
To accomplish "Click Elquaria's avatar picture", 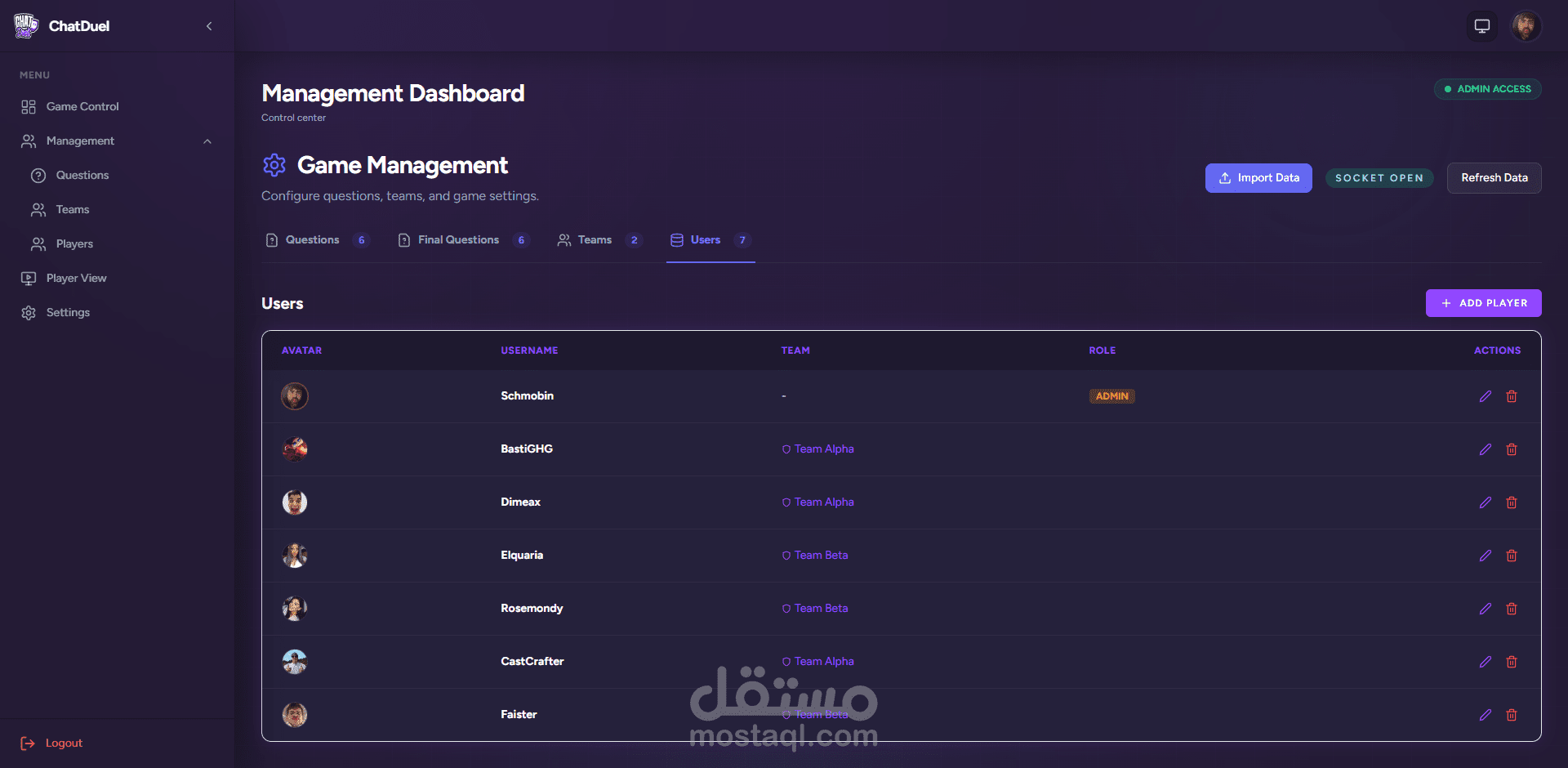I will coord(295,556).
